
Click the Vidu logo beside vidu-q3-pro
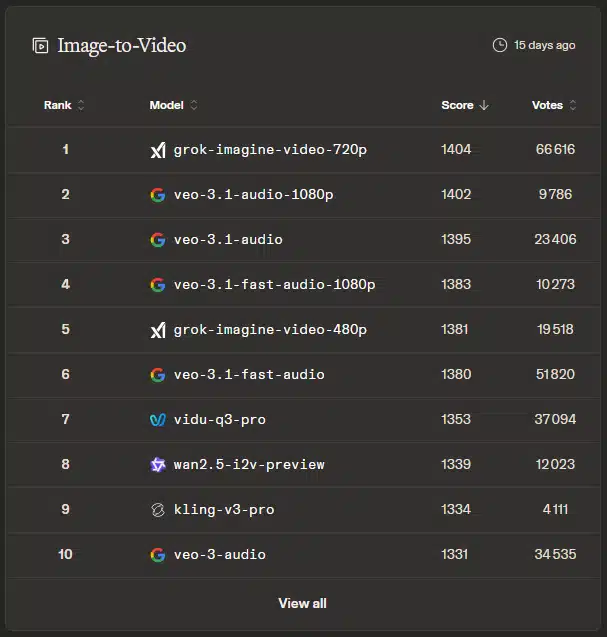click(157, 420)
